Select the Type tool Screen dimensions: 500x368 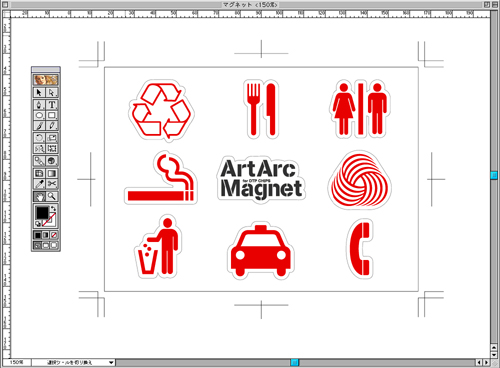52,105
